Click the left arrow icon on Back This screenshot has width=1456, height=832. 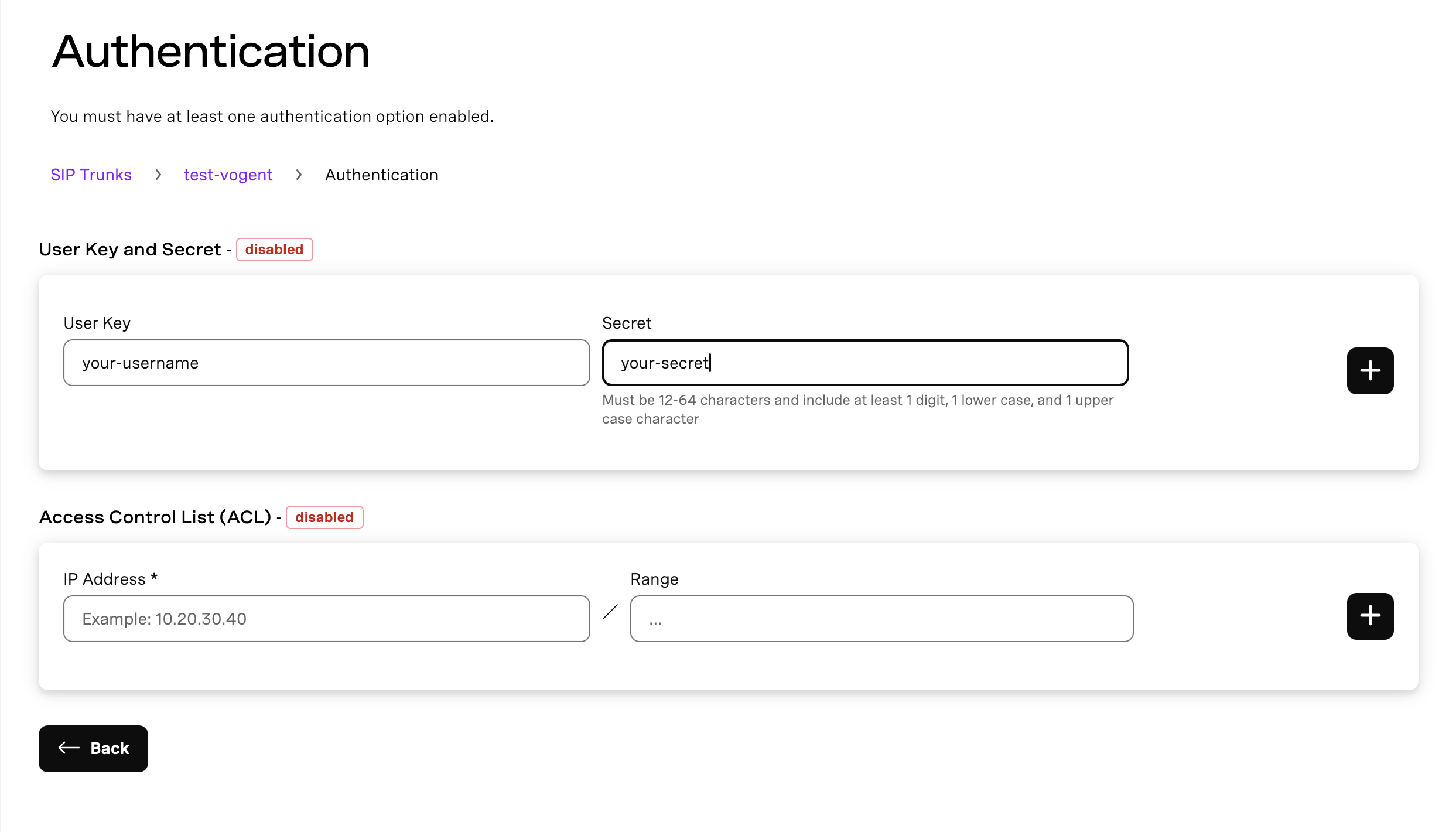pyautogui.click(x=69, y=748)
